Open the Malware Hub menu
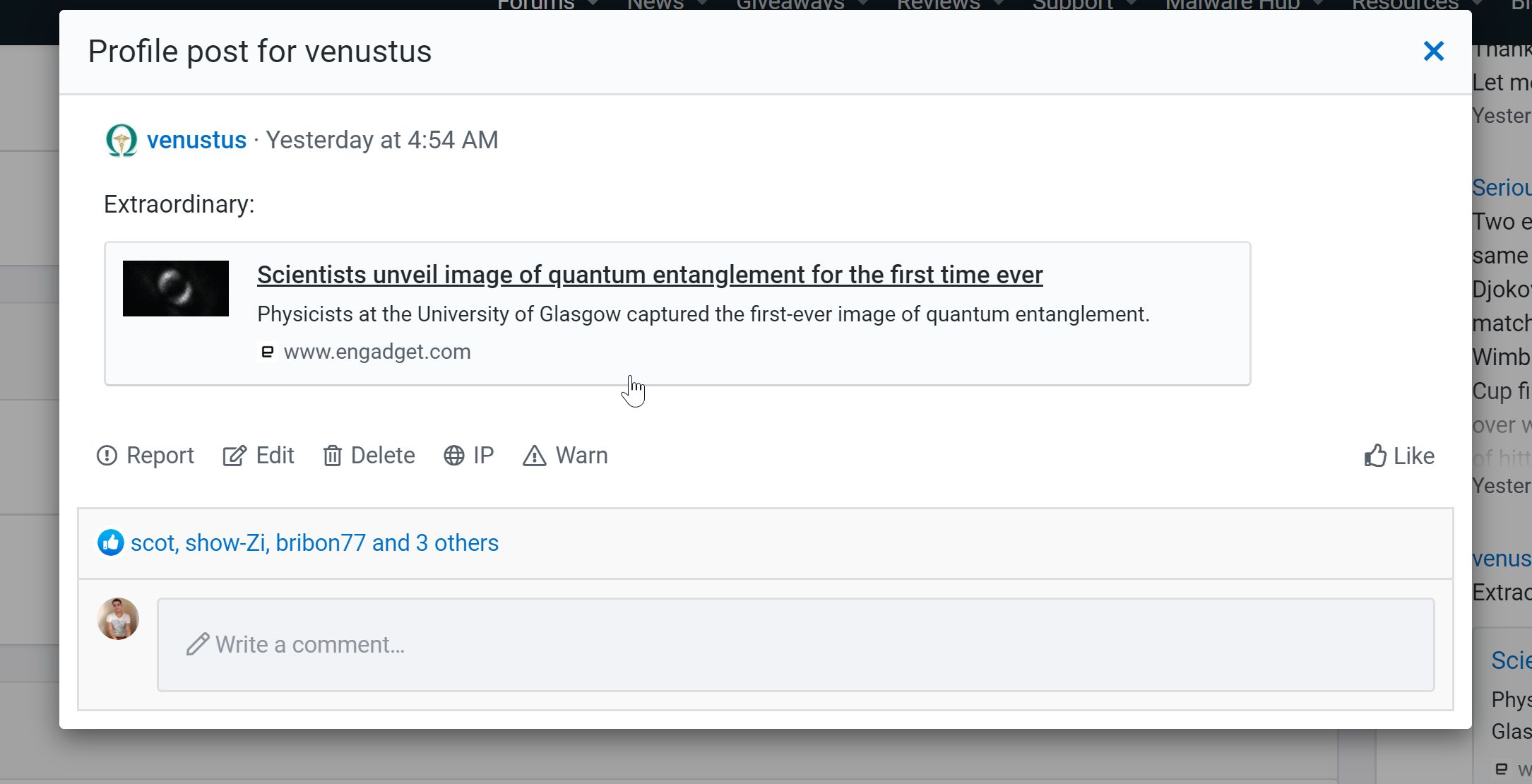Image resolution: width=1532 pixels, height=784 pixels. pyautogui.click(x=1317, y=4)
